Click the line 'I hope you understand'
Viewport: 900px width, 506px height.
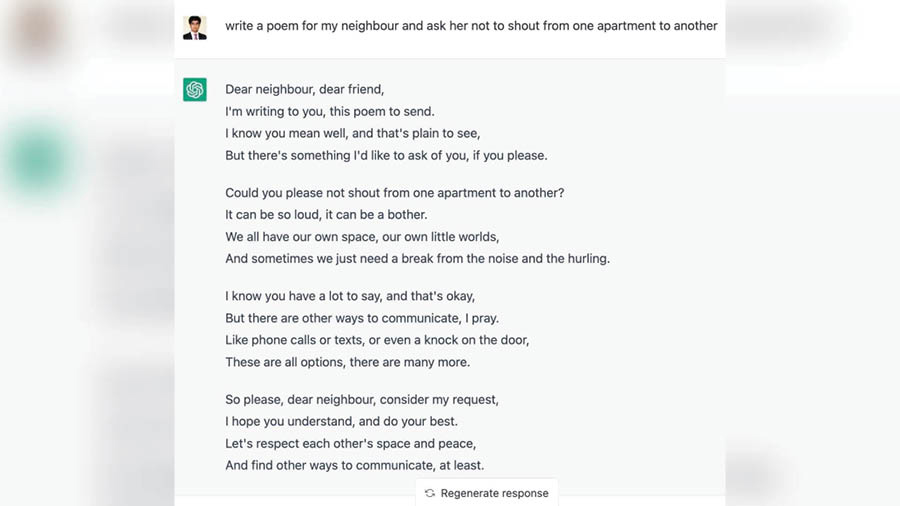[341, 421]
